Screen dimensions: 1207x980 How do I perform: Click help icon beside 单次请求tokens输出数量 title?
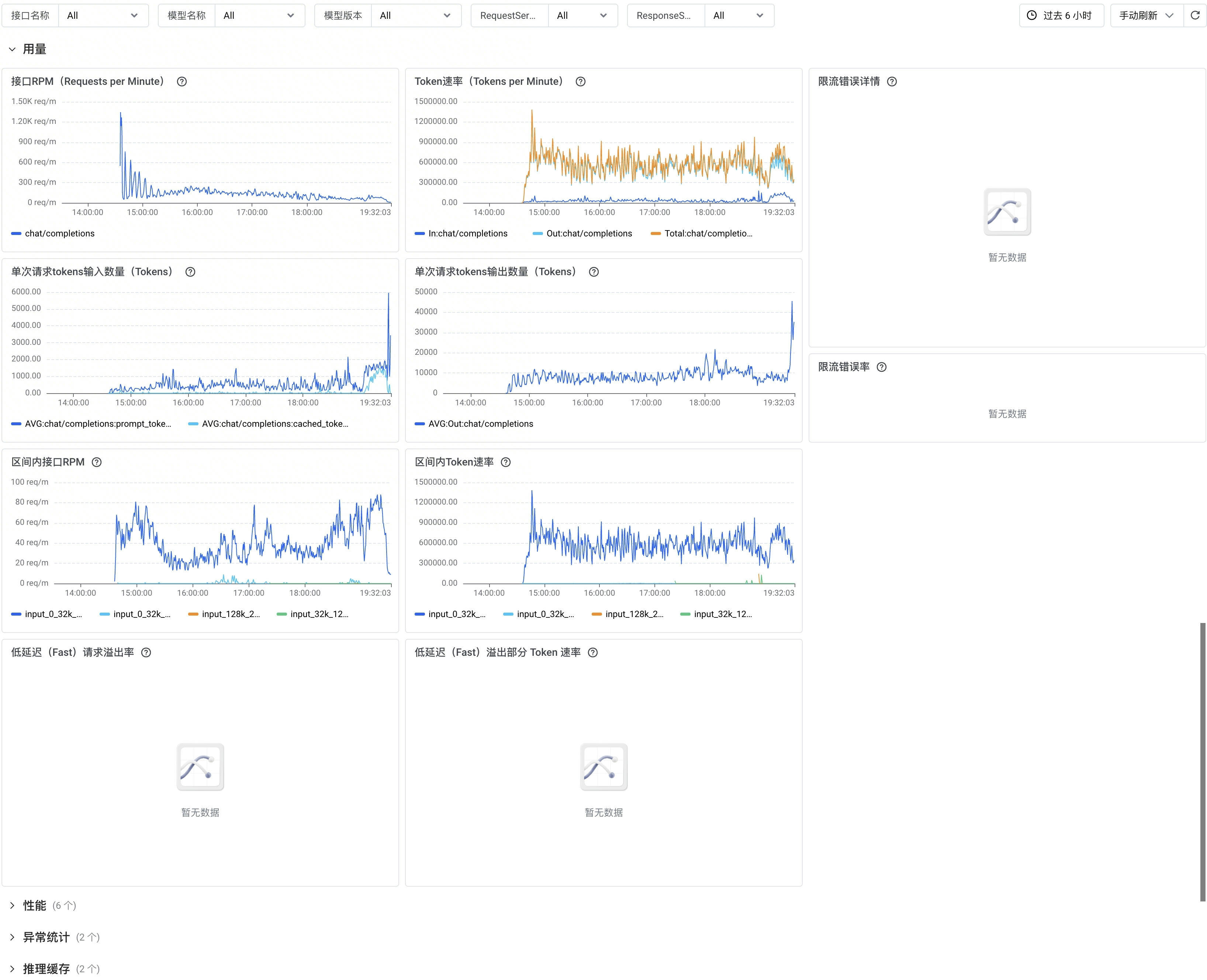click(594, 271)
